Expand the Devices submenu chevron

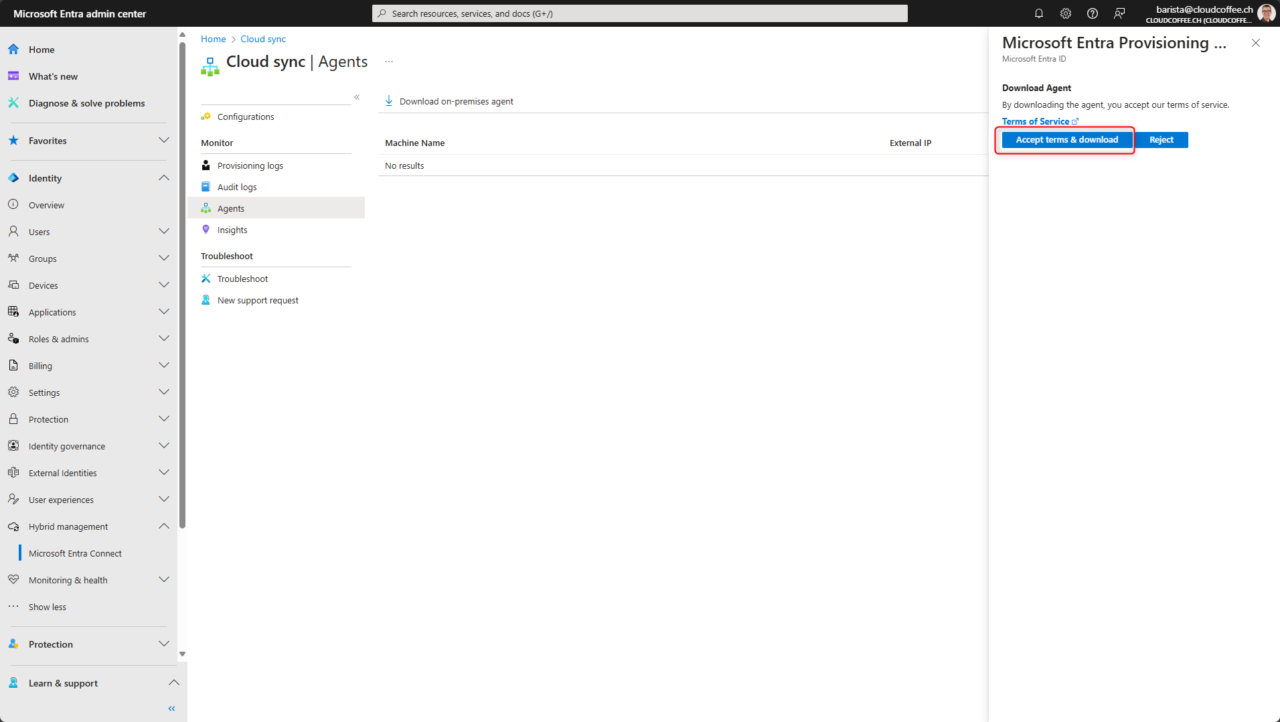coord(164,285)
